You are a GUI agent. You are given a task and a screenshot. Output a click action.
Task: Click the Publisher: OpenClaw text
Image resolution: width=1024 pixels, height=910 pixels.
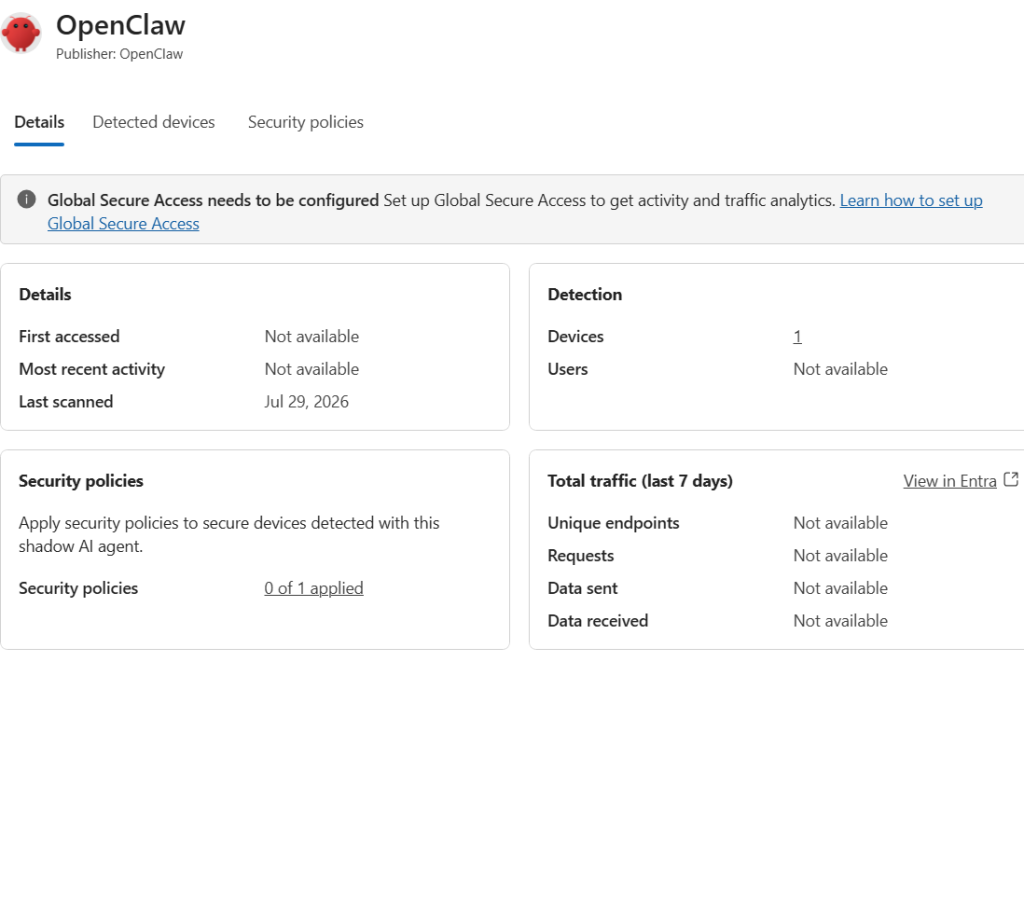[120, 54]
